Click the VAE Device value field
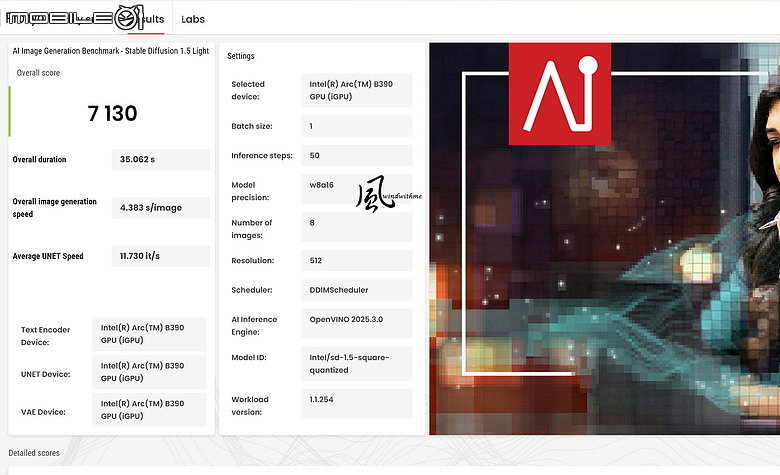780x475 pixels. [x=149, y=410]
